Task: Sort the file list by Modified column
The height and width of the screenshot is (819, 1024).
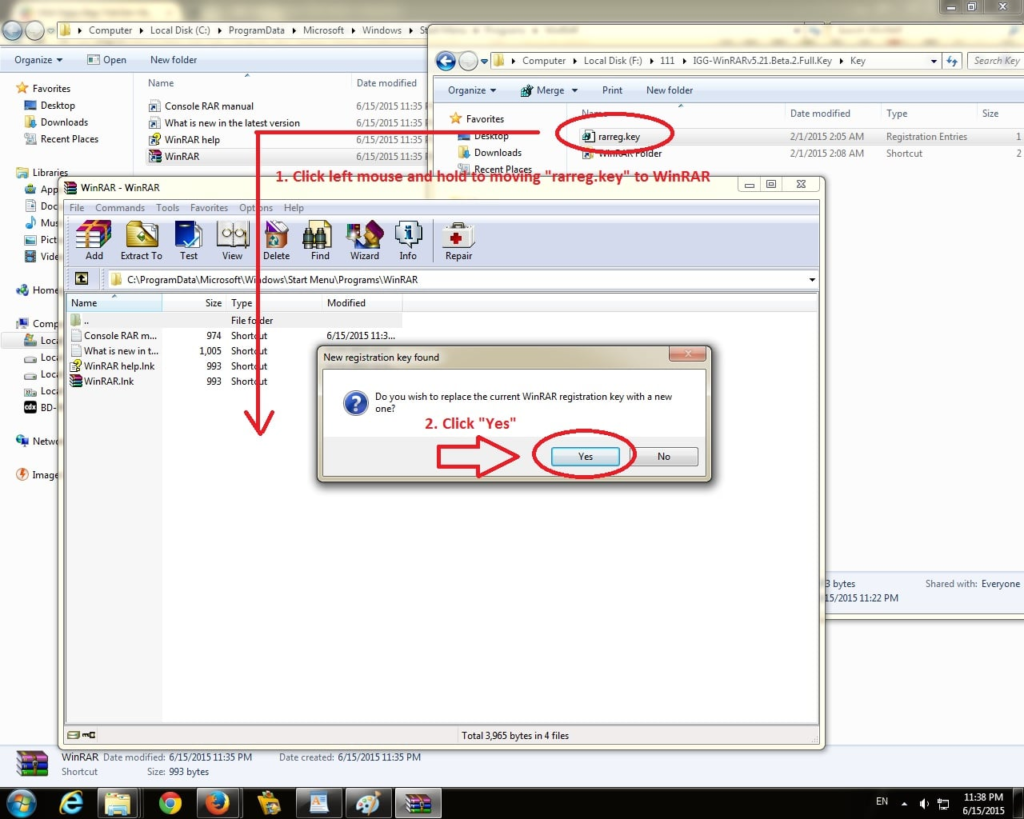Action: 346,303
